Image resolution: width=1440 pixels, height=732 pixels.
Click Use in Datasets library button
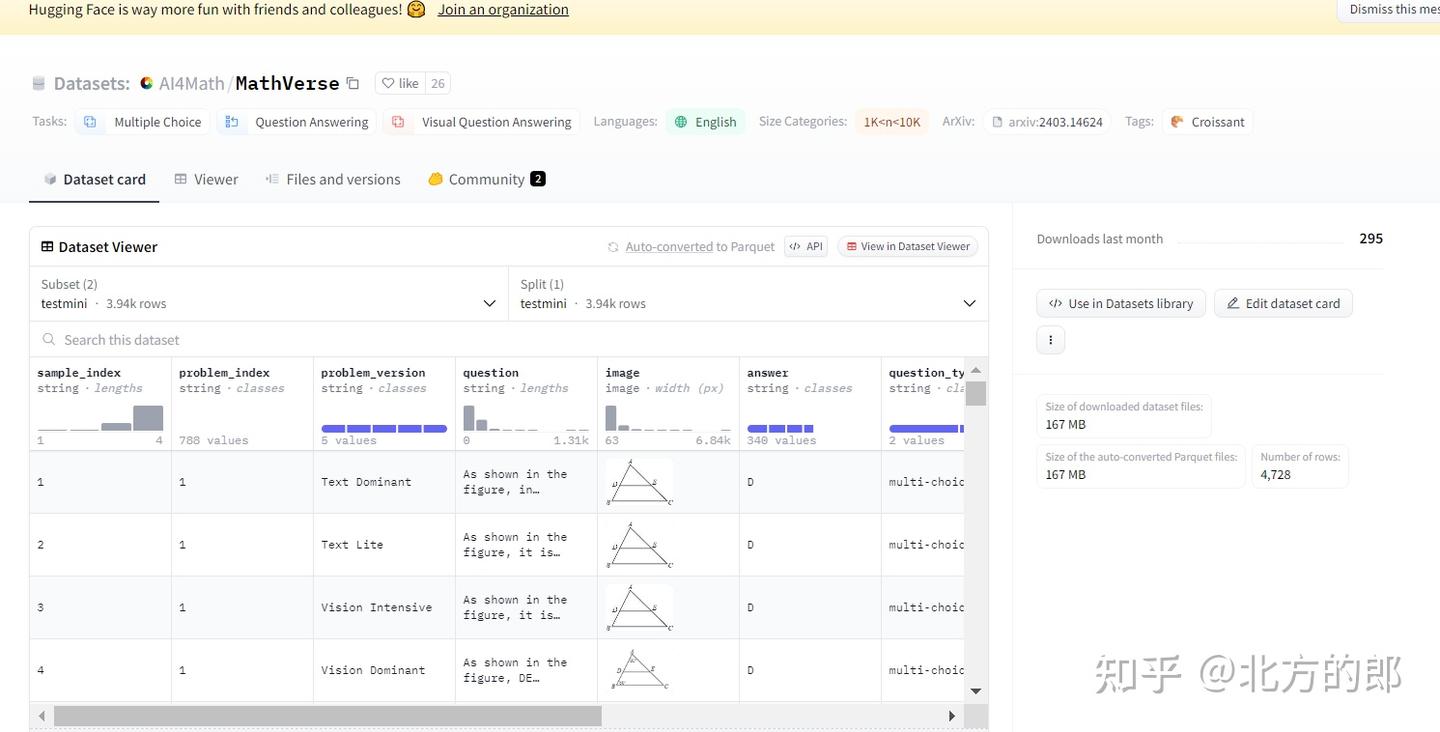point(1120,304)
